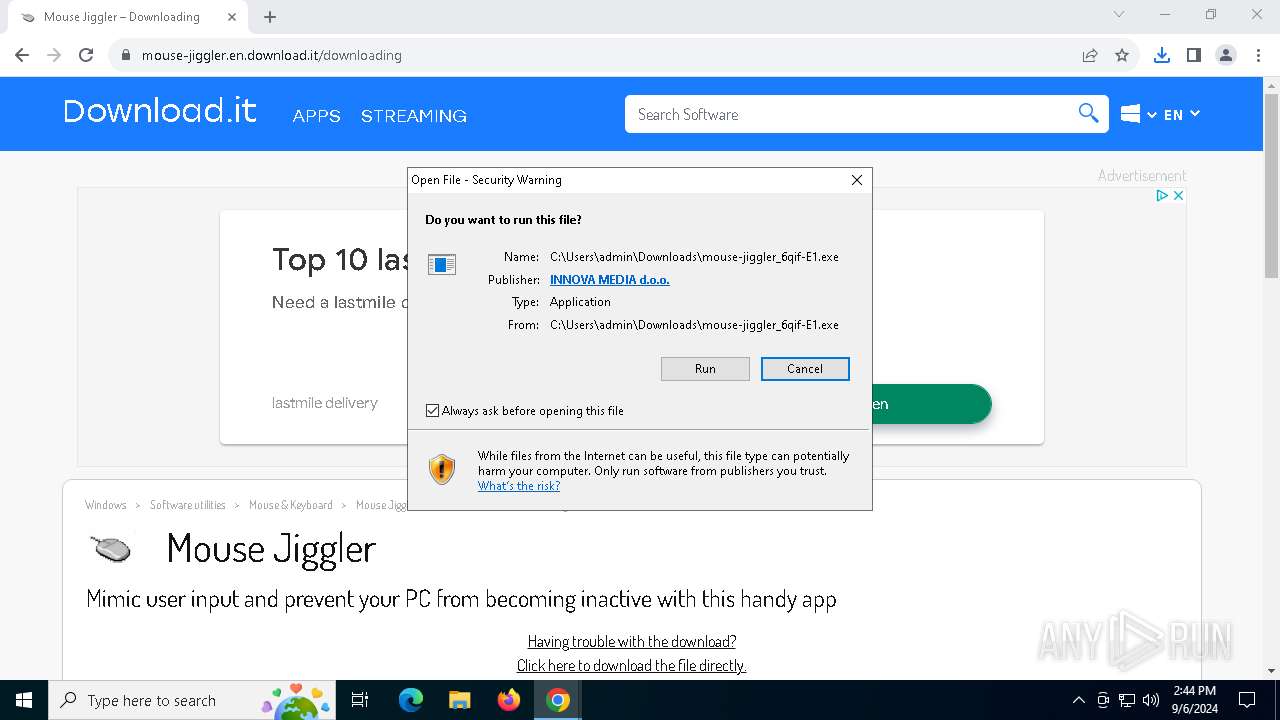Image resolution: width=1280 pixels, height=720 pixels.
Task: Click download the file directly link
Action: 631,666
